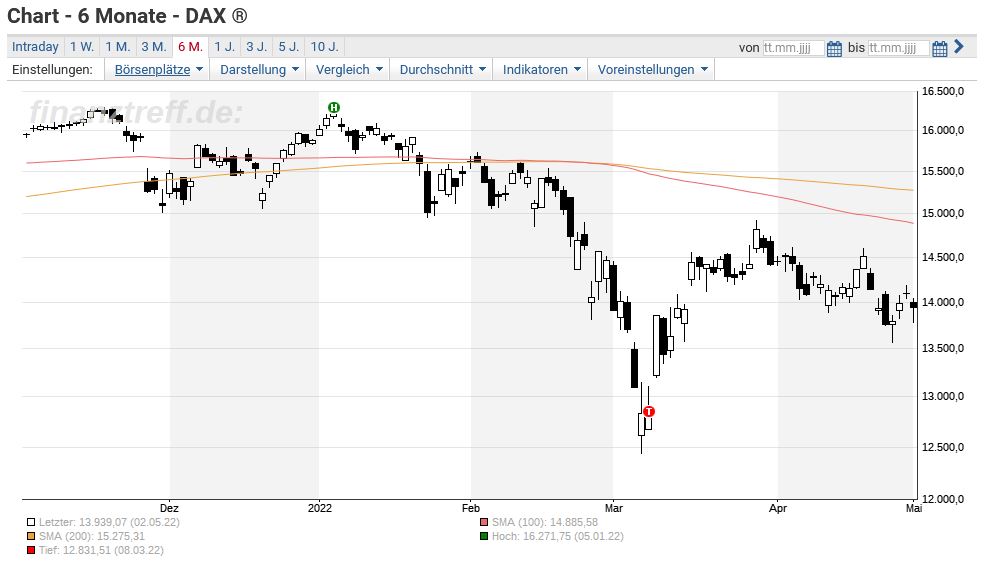Apply date range with the arrow icon
The width and height of the screenshot is (985, 563).
click(959, 46)
